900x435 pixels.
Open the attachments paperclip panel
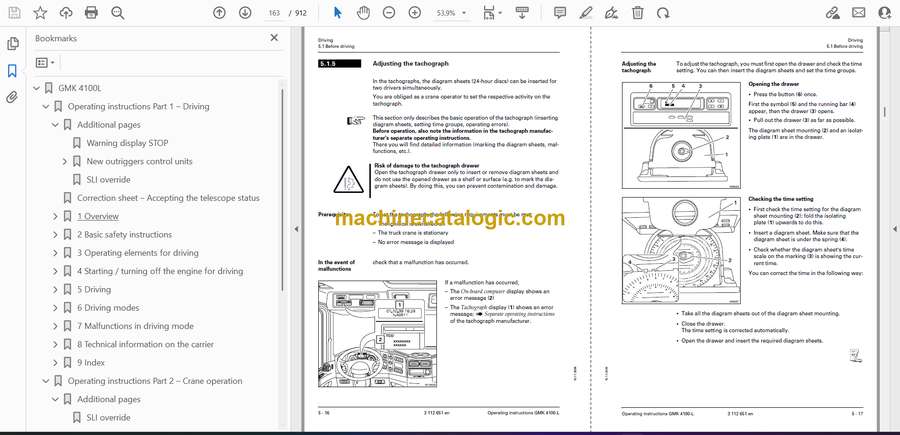click(12, 97)
